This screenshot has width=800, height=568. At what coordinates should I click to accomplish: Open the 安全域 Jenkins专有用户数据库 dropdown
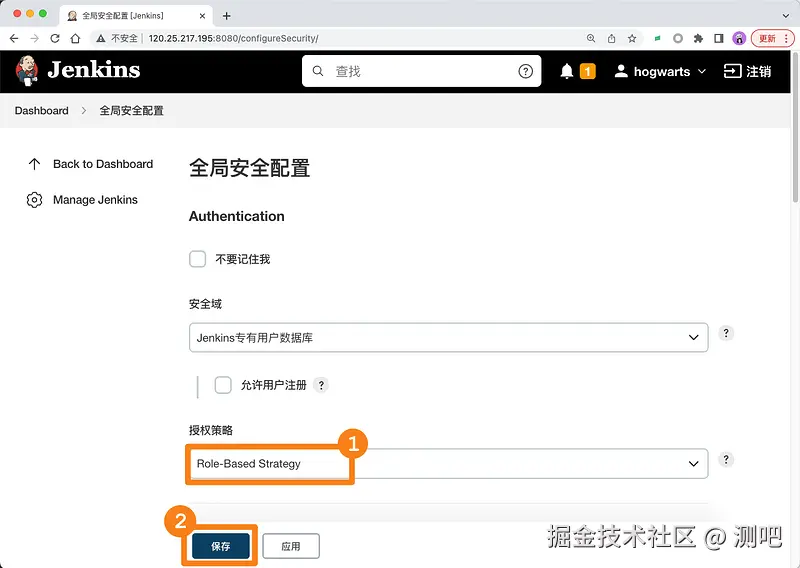pos(448,337)
